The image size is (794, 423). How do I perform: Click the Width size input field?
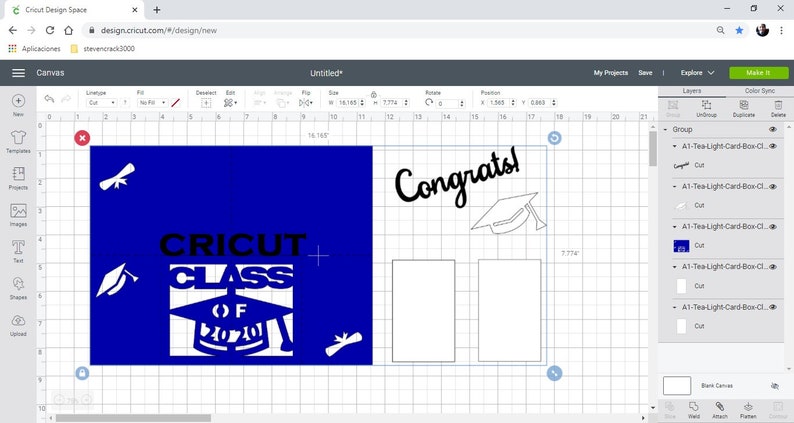coord(347,103)
